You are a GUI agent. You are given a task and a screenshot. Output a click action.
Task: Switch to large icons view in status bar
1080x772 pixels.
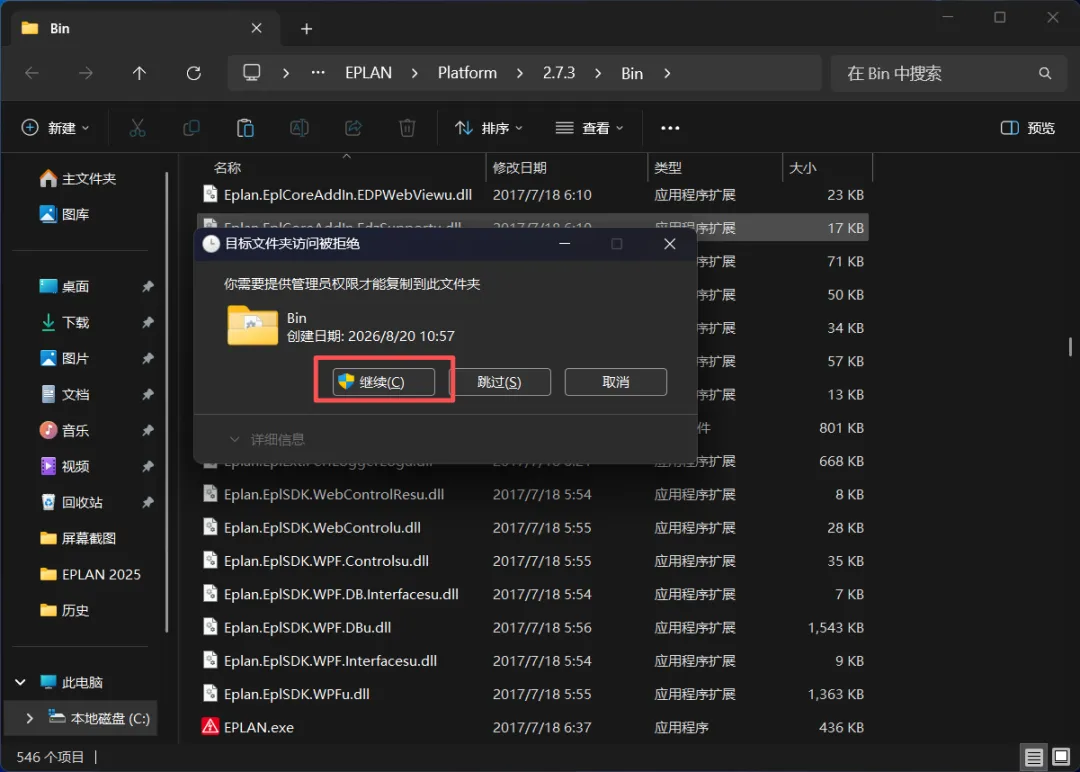click(x=1061, y=758)
